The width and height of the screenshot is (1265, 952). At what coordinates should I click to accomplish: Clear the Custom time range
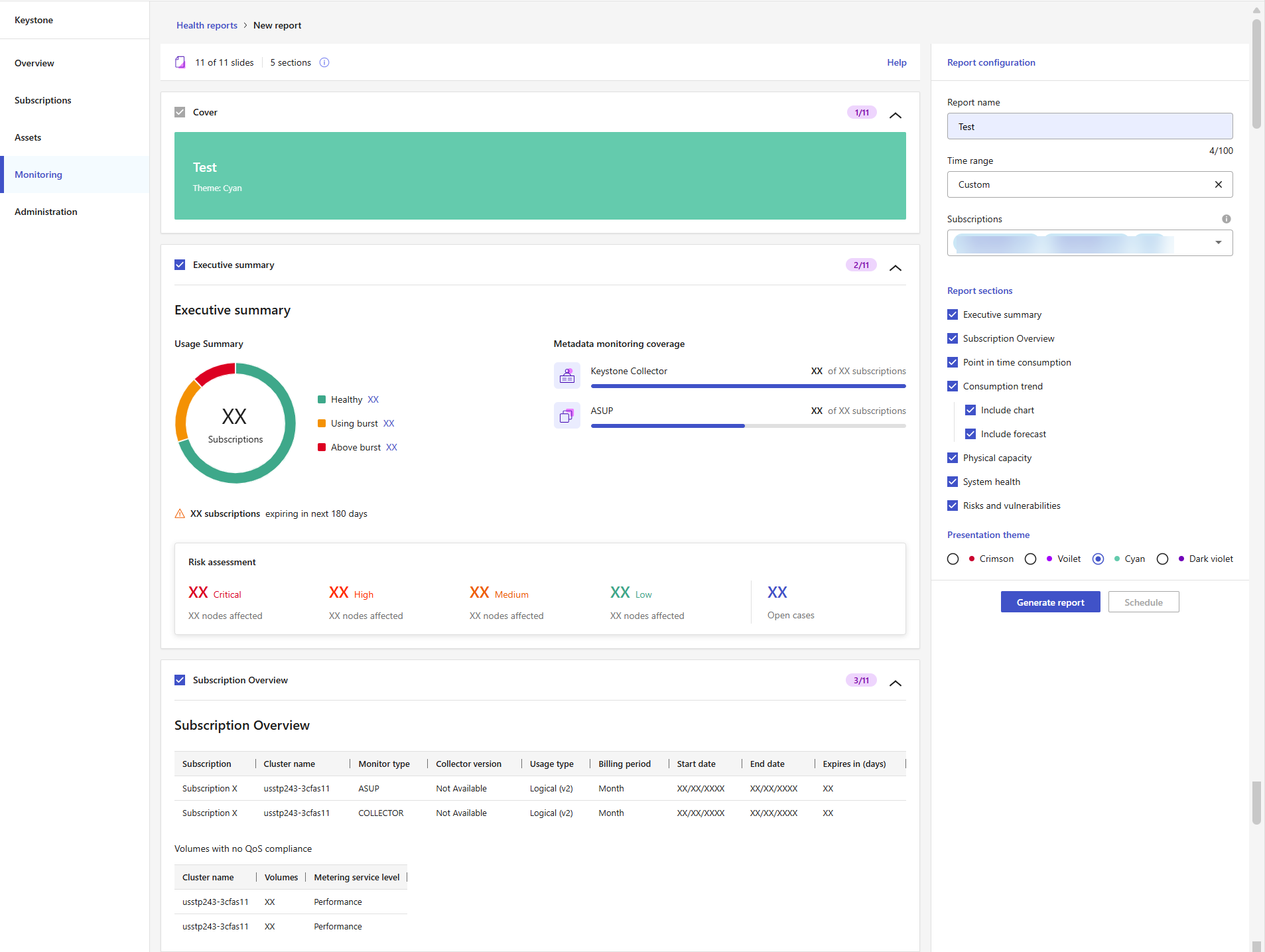(1219, 184)
